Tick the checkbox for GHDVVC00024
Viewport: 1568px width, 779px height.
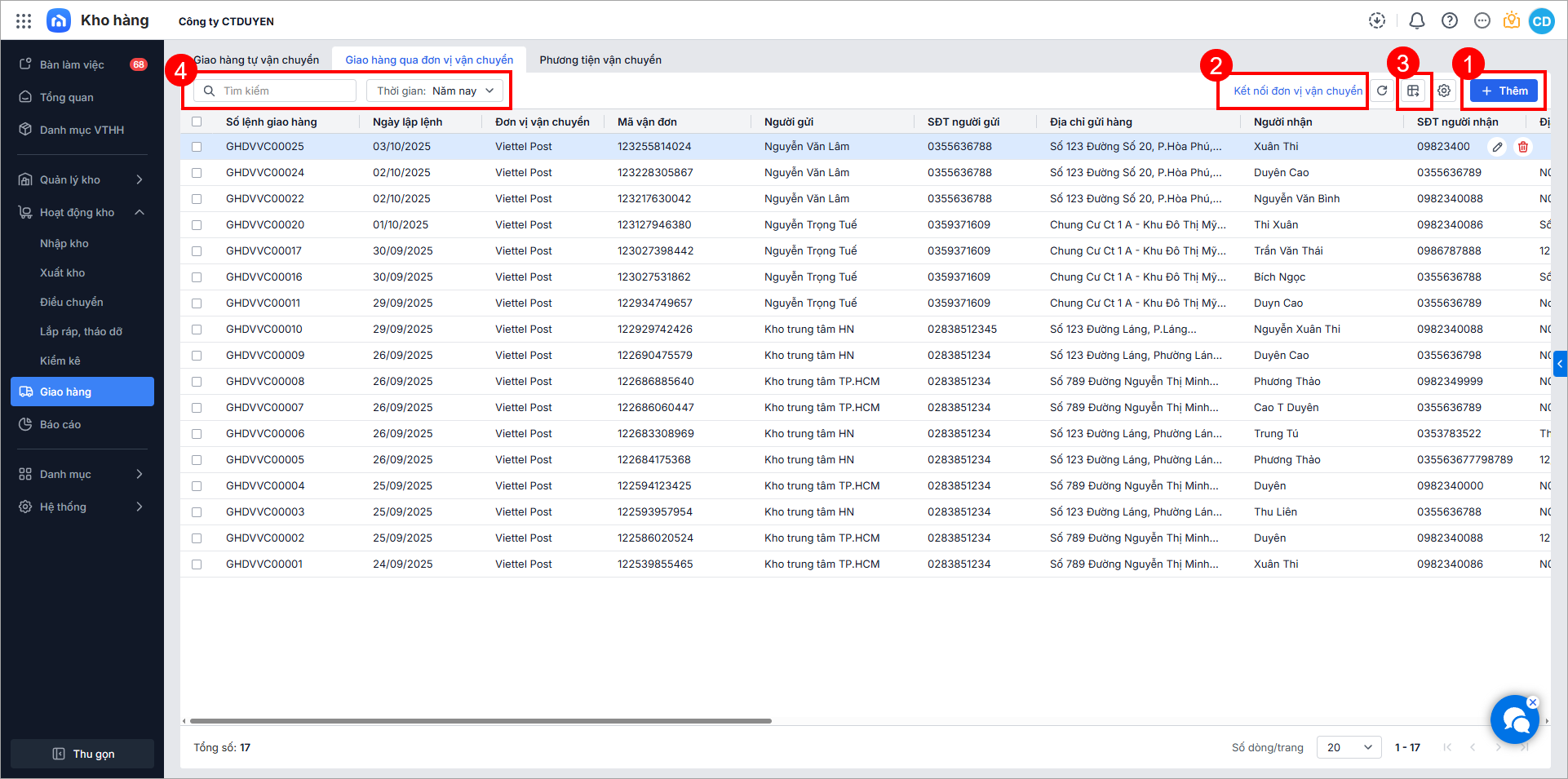[197, 173]
